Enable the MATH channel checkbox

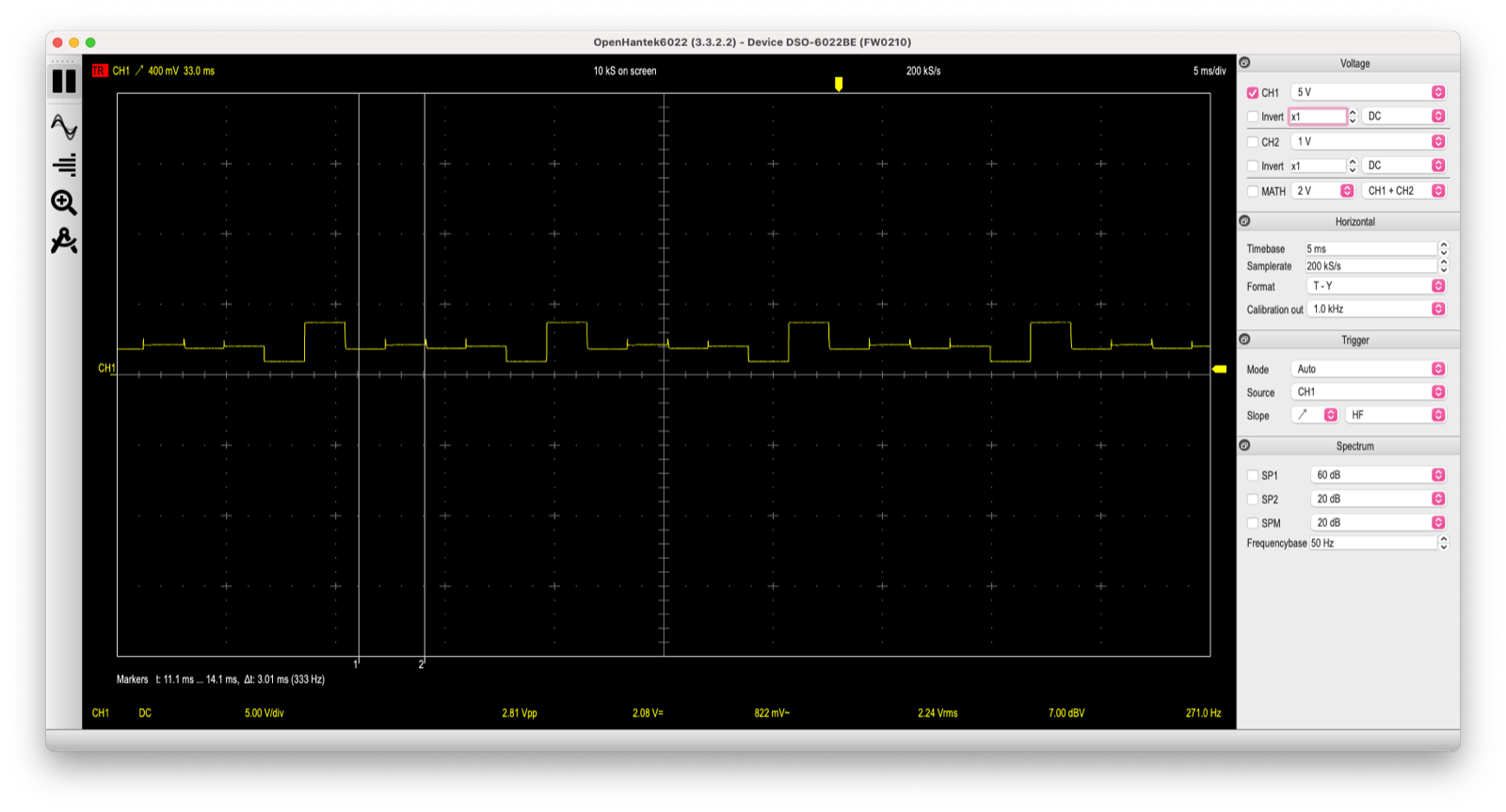click(1253, 191)
